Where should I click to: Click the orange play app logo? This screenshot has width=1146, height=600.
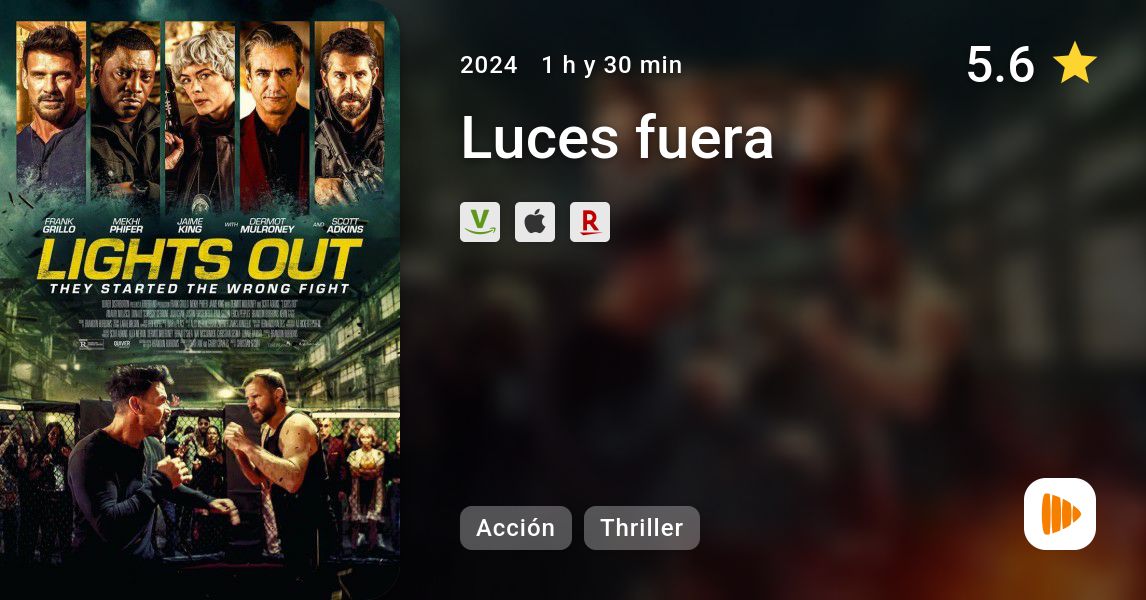[1060, 514]
